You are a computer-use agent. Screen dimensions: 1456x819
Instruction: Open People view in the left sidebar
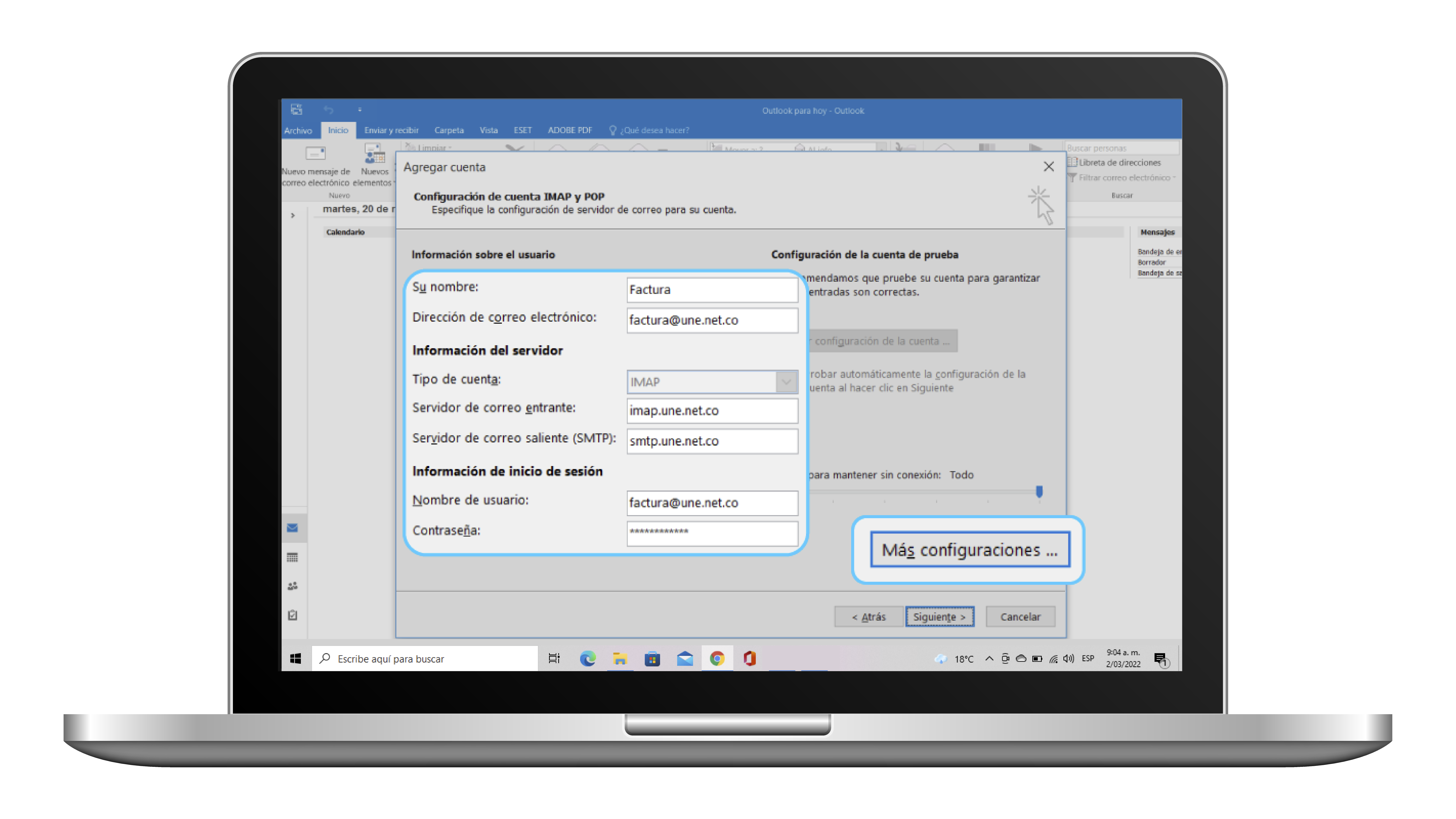click(x=292, y=586)
